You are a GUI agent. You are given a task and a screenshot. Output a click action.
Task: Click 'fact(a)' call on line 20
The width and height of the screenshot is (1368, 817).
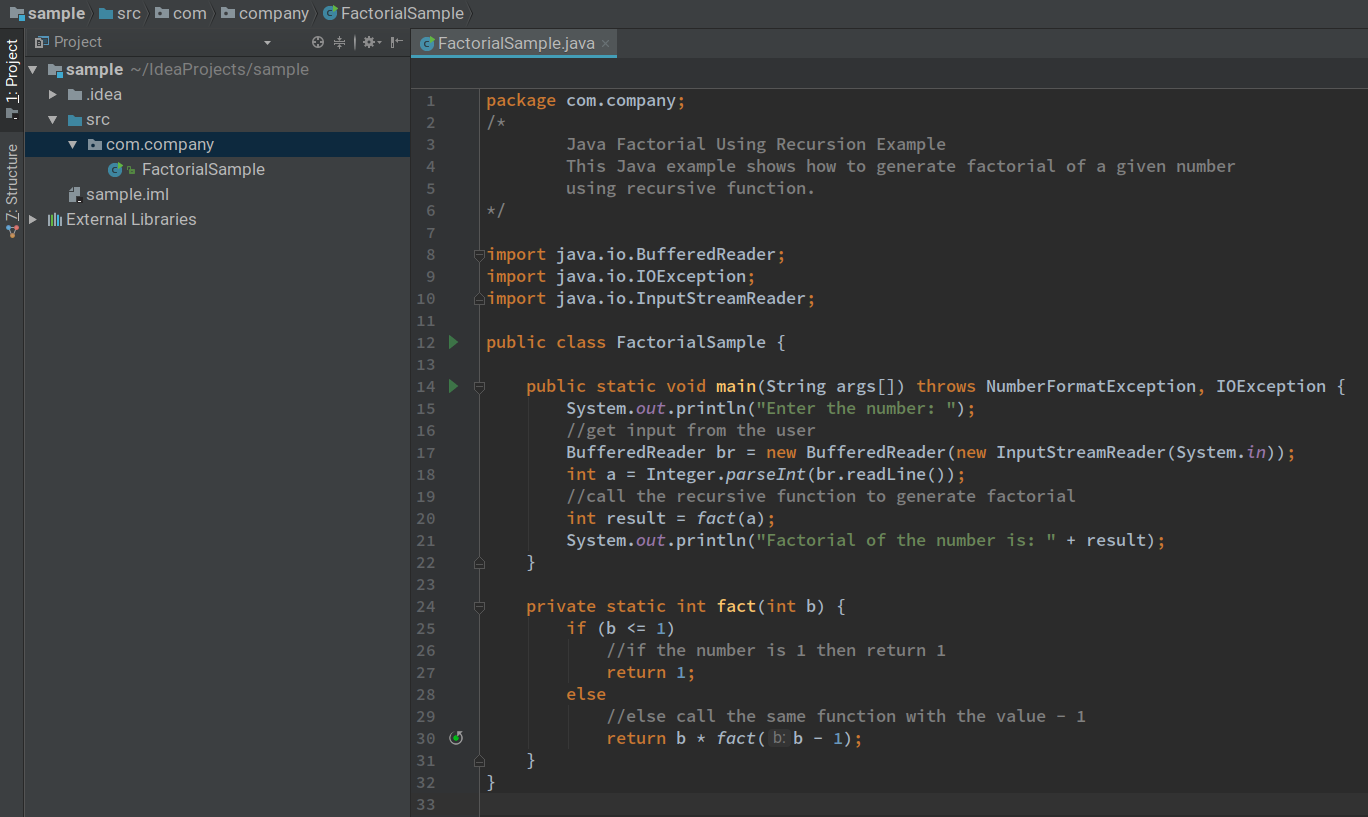point(731,518)
